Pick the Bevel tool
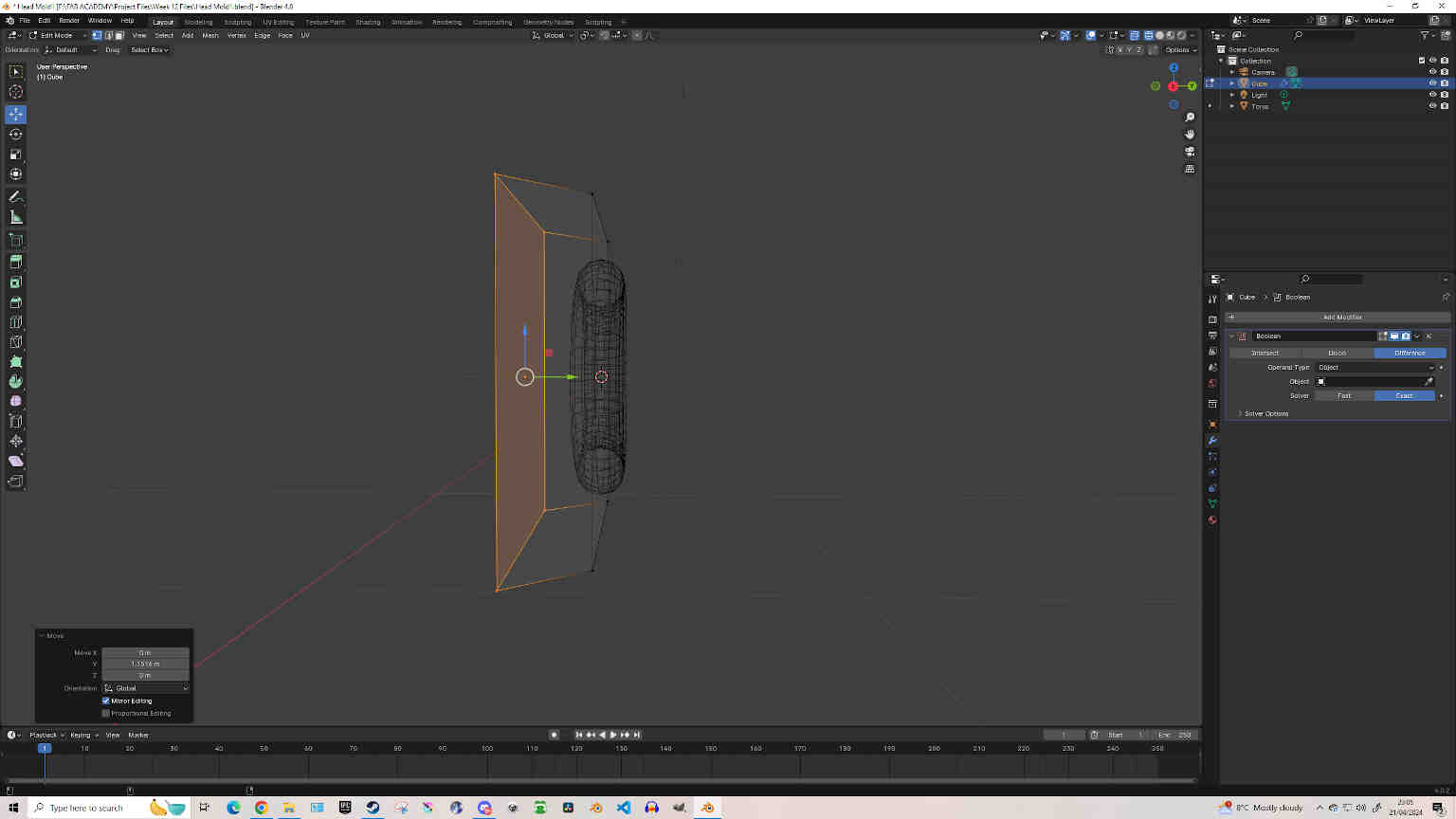 pyautogui.click(x=16, y=301)
